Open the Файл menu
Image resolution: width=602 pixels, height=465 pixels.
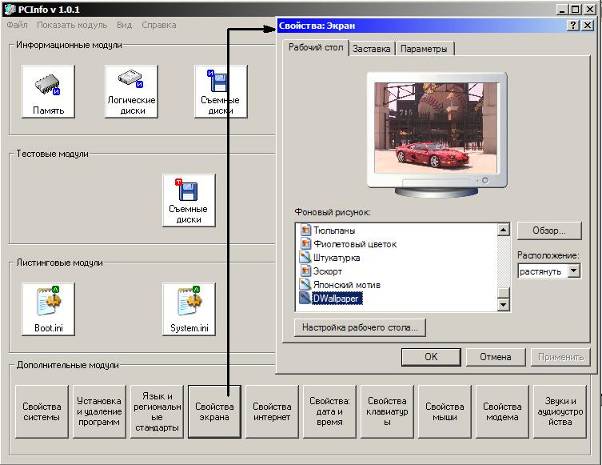pos(16,24)
